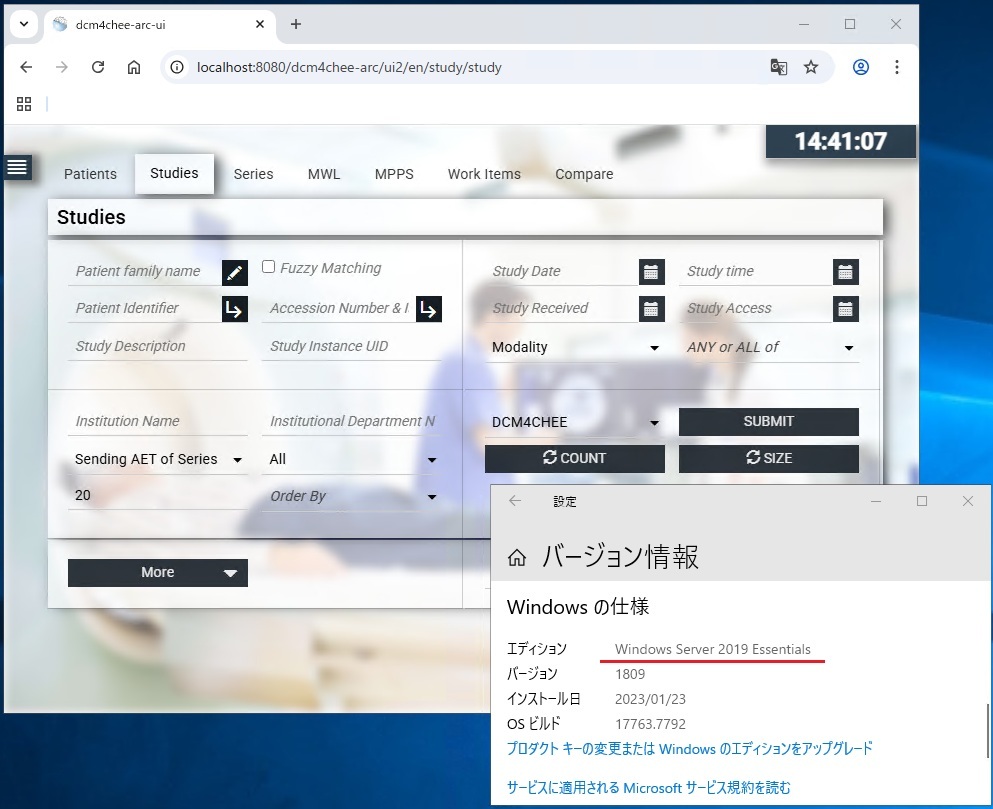Expand the Modality dropdown
This screenshot has height=809, width=993.
575,347
